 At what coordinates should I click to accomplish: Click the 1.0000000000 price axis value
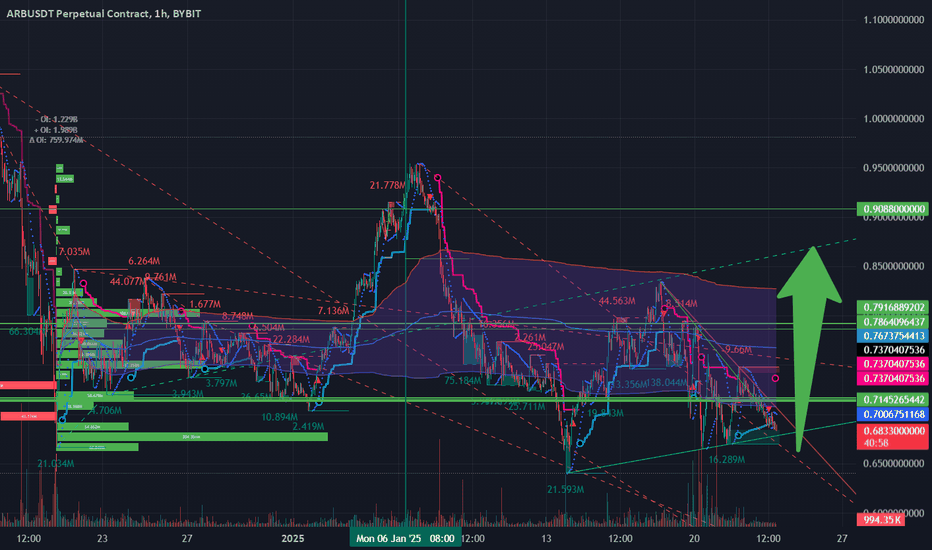point(893,119)
